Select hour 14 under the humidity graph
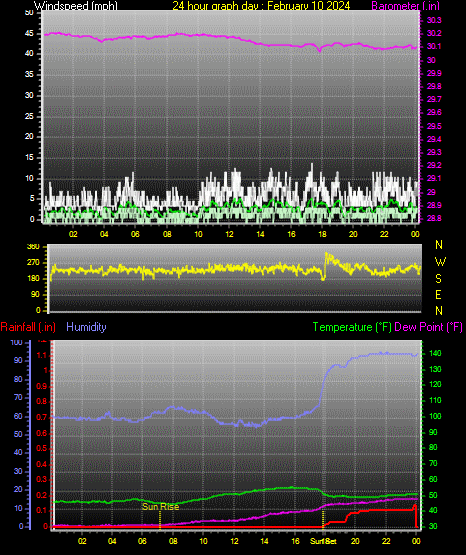Image resolution: width=466 pixels, height=555 pixels. click(x=264, y=541)
